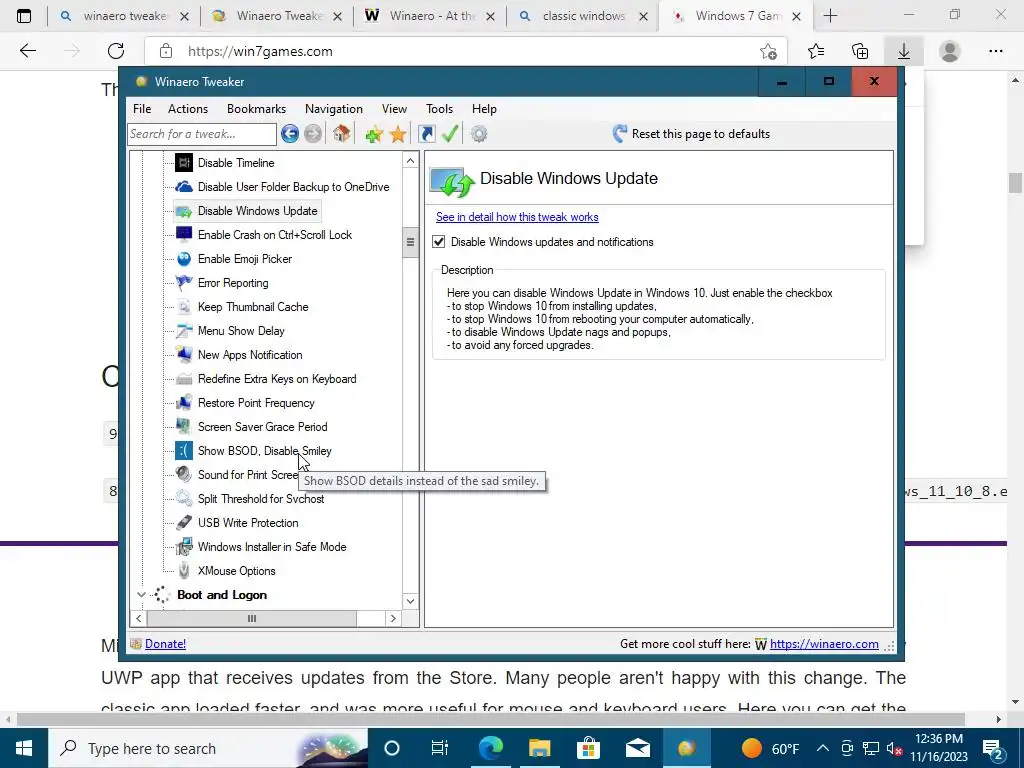Click the Edge refresh page icon
Image resolution: width=1024 pixels, height=768 pixels.
(116, 51)
